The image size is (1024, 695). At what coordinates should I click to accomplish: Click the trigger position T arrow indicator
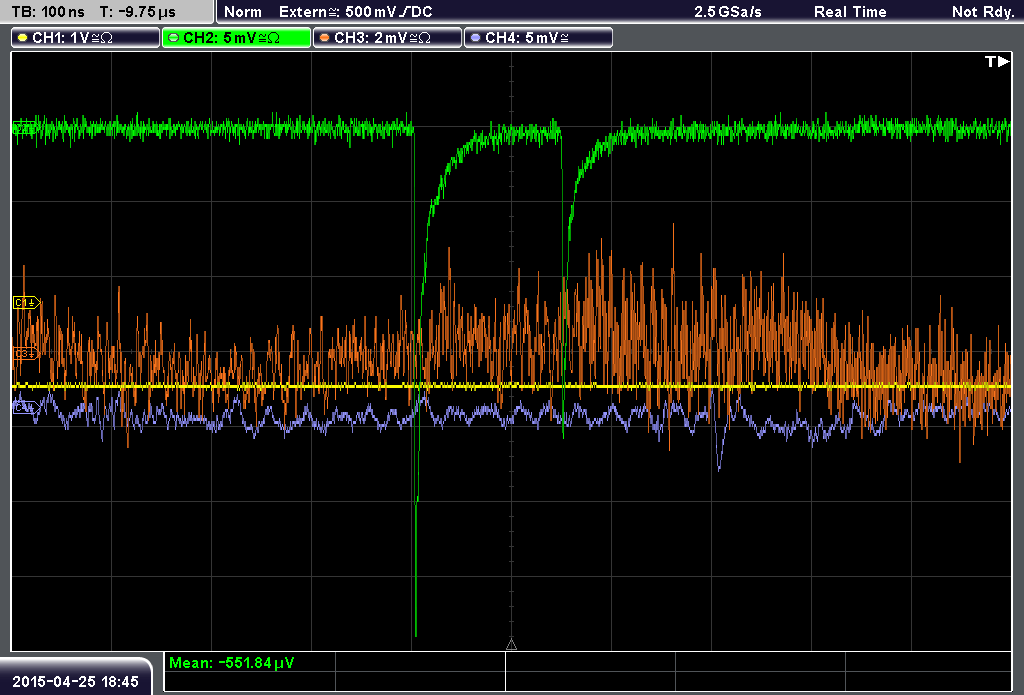tap(997, 61)
